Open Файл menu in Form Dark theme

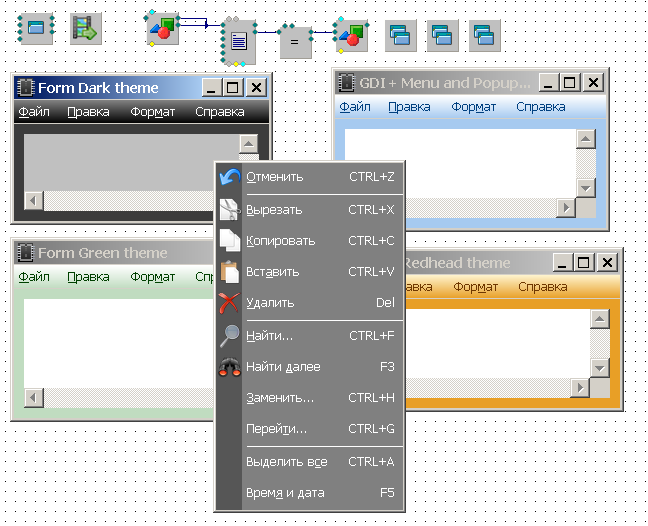coord(34,112)
